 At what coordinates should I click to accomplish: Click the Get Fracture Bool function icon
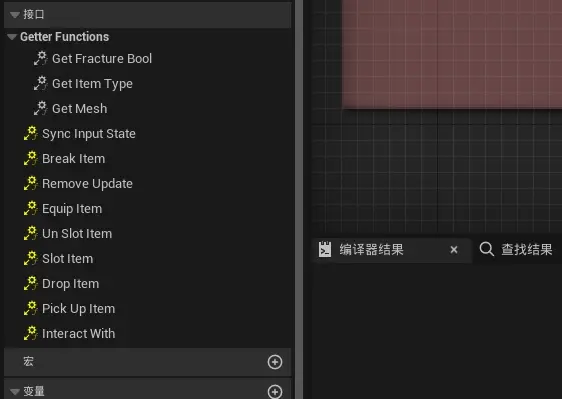tap(41, 58)
